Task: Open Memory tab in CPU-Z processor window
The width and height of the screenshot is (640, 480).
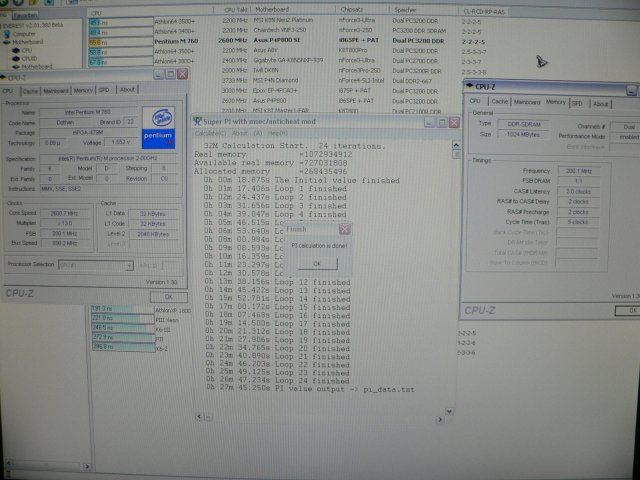Action: click(x=83, y=90)
